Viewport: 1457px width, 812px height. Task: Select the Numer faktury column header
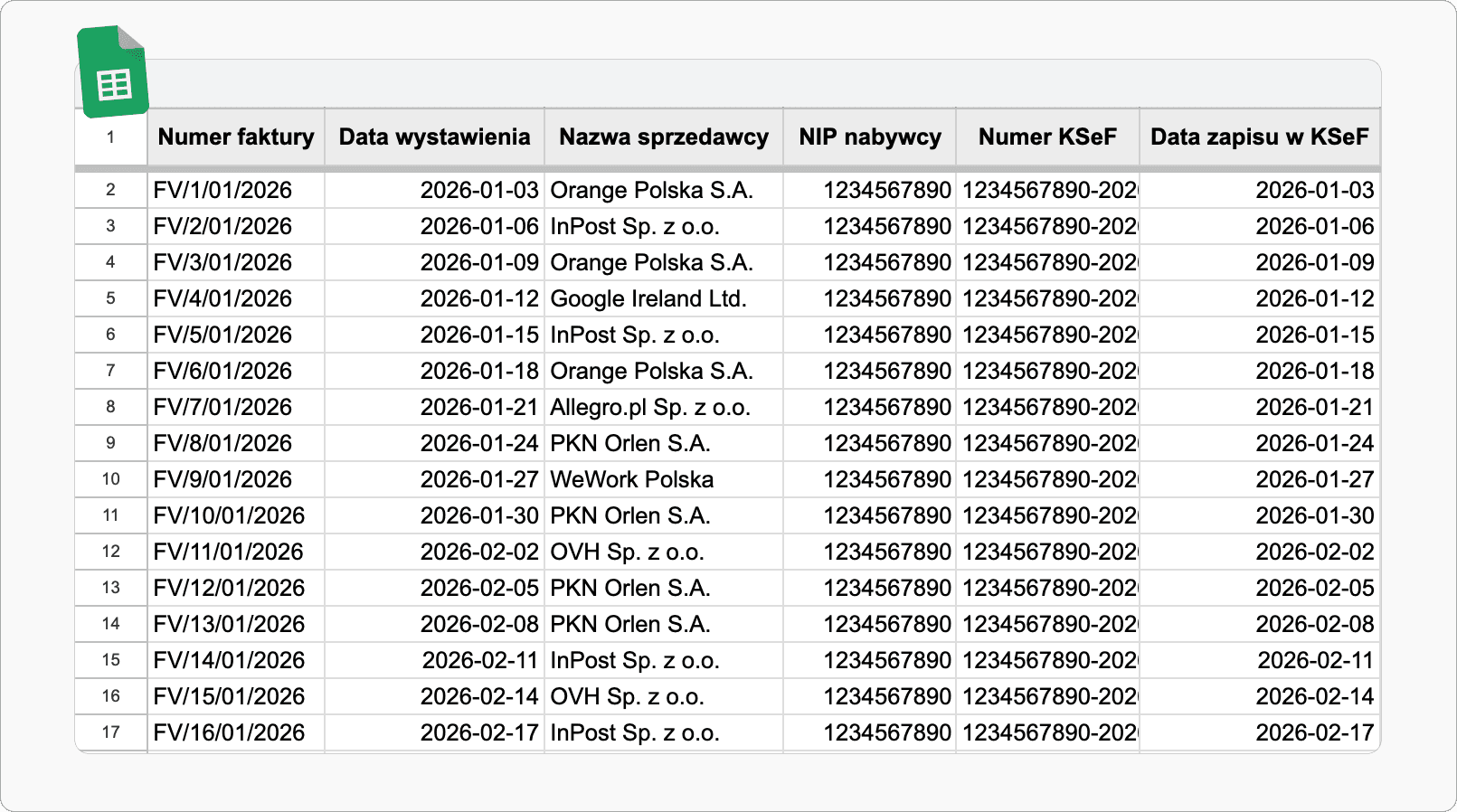(236, 137)
